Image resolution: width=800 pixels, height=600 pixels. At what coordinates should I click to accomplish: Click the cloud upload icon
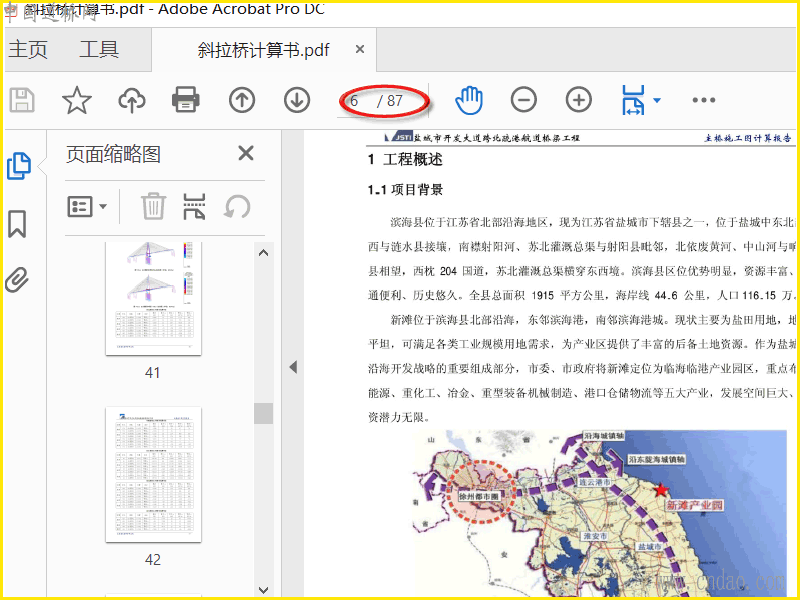[x=131, y=100]
